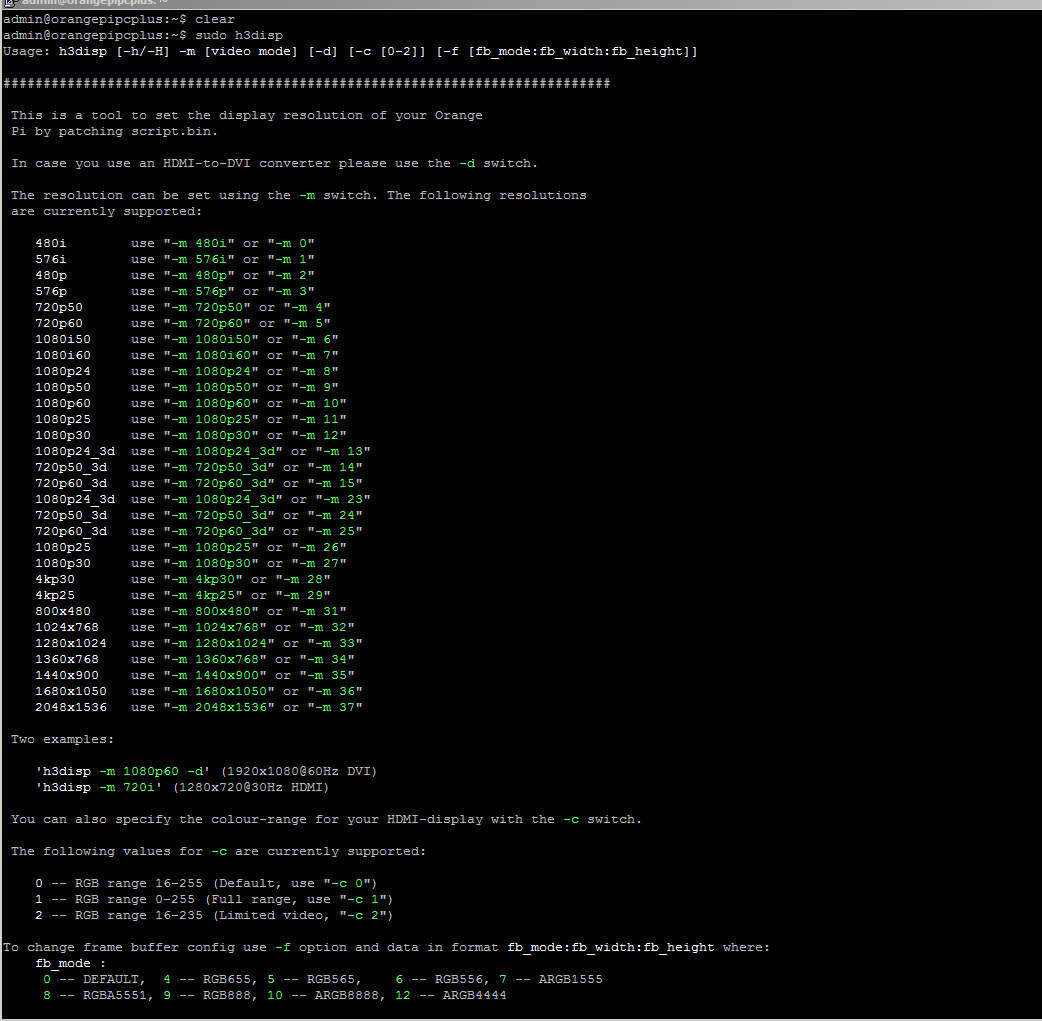Click the "9 -- RGB888," entry
Image resolution: width=1042 pixels, height=1021 pixels.
point(211,995)
